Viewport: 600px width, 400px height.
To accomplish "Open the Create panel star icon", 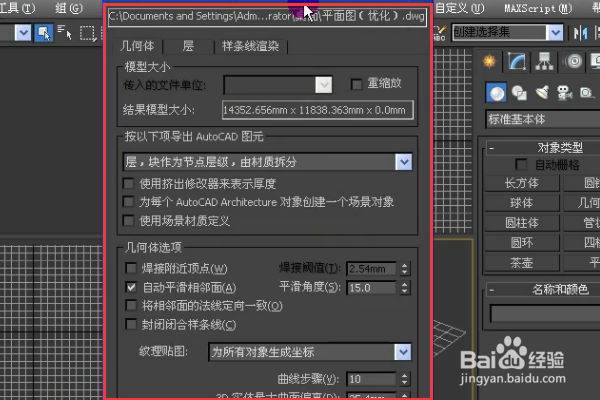I will coord(489,61).
